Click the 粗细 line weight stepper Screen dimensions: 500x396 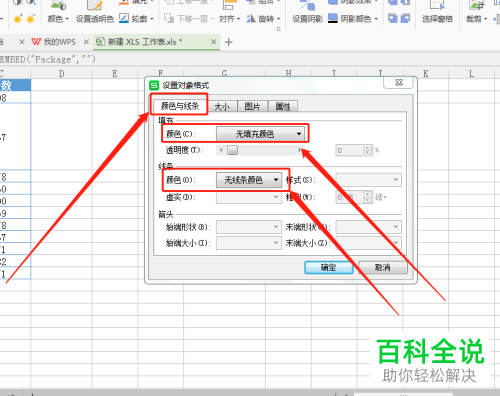click(x=367, y=197)
